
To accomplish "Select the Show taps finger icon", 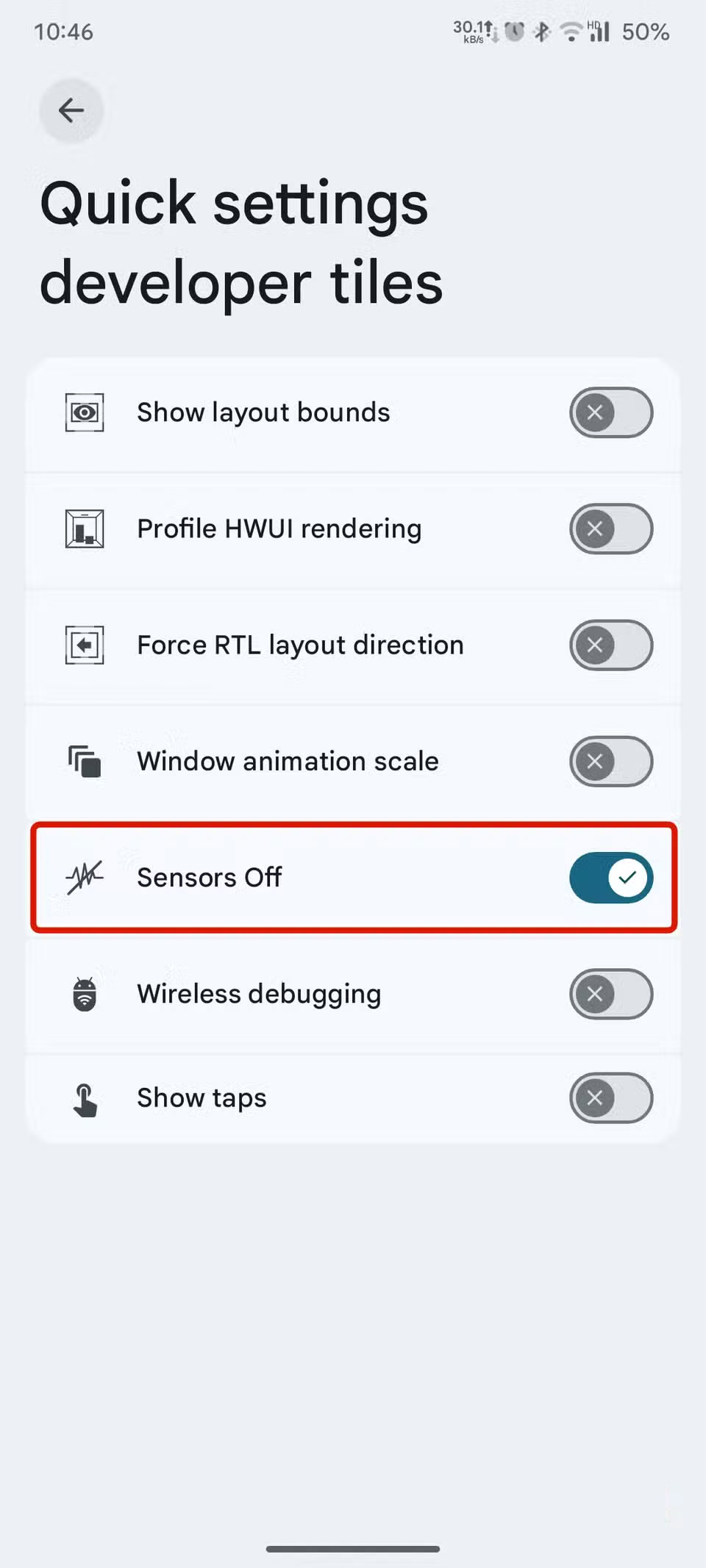I will pyautogui.click(x=85, y=1098).
